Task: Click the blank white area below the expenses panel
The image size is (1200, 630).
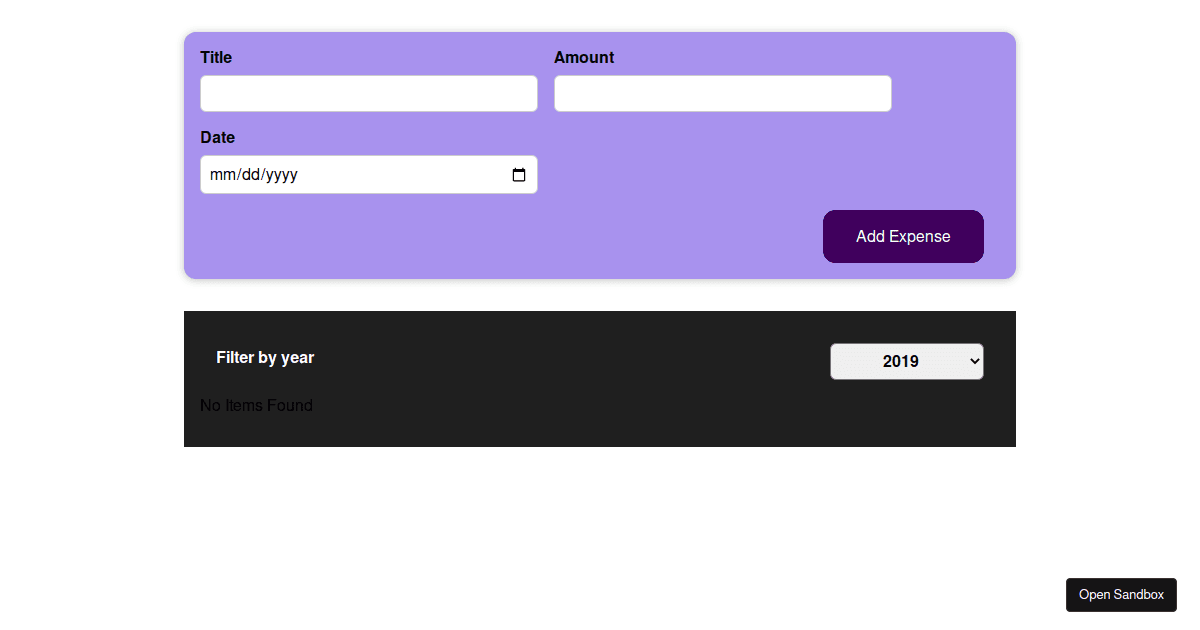Action: [x=600, y=530]
